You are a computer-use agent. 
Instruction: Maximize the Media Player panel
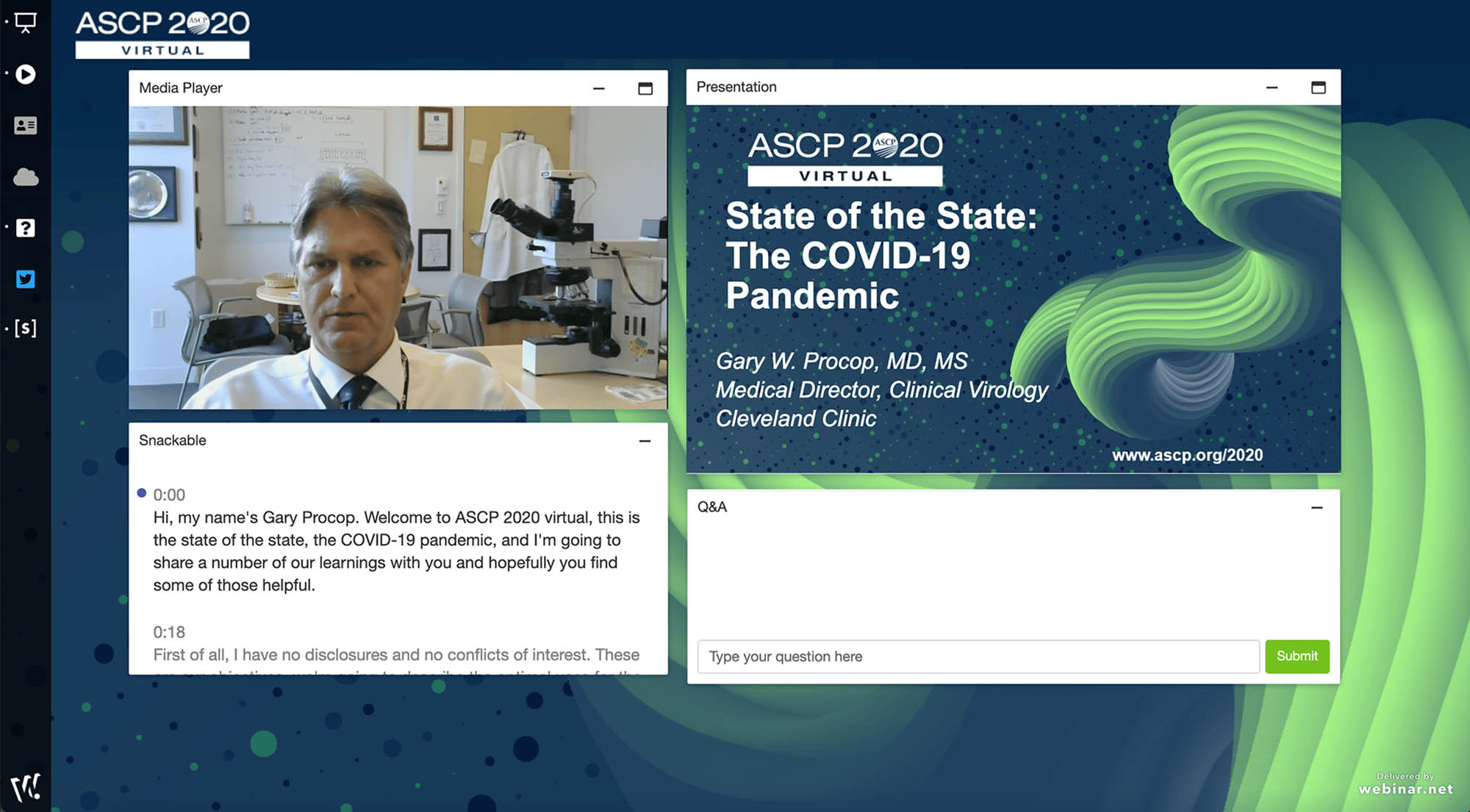(645, 89)
